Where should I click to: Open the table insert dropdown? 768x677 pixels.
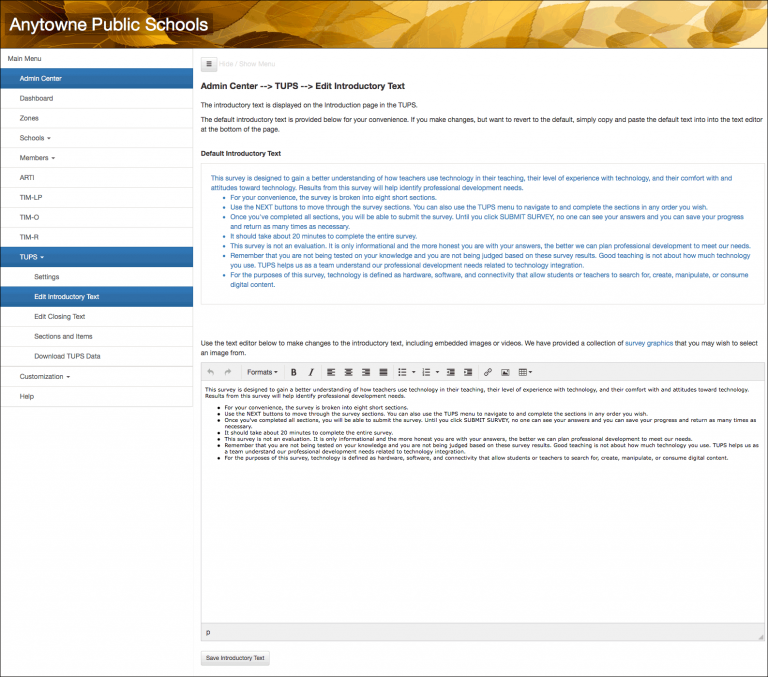pyautogui.click(x=525, y=372)
